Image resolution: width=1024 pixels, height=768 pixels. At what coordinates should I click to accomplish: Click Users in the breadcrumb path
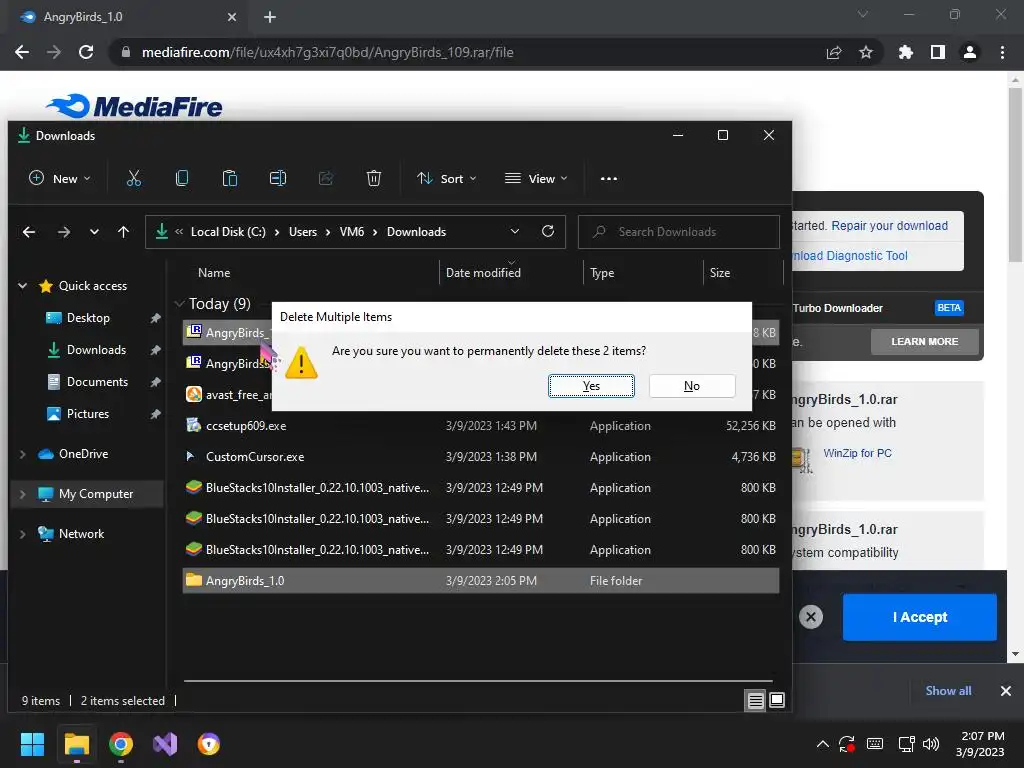(x=303, y=232)
